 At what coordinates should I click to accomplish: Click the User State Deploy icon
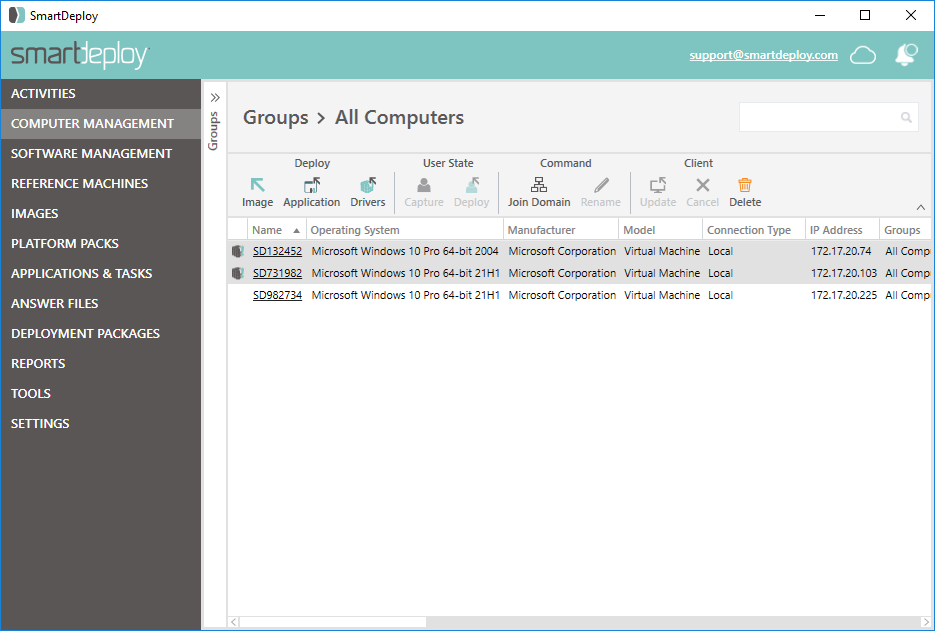tap(472, 185)
